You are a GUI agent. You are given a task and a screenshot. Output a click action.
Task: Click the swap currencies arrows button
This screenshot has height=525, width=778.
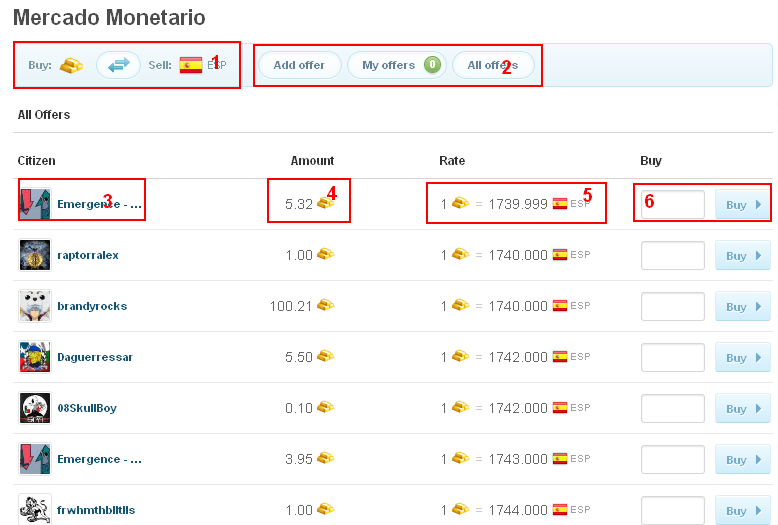118,65
